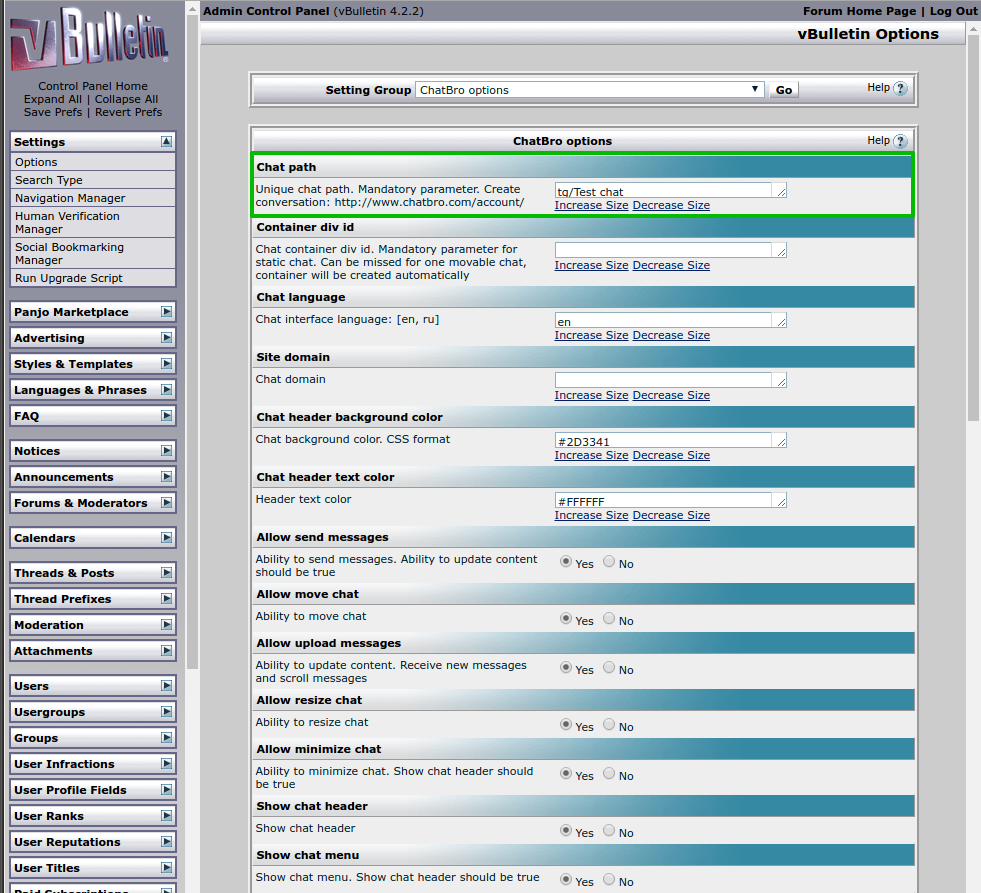Click Container div id text field

coord(670,250)
